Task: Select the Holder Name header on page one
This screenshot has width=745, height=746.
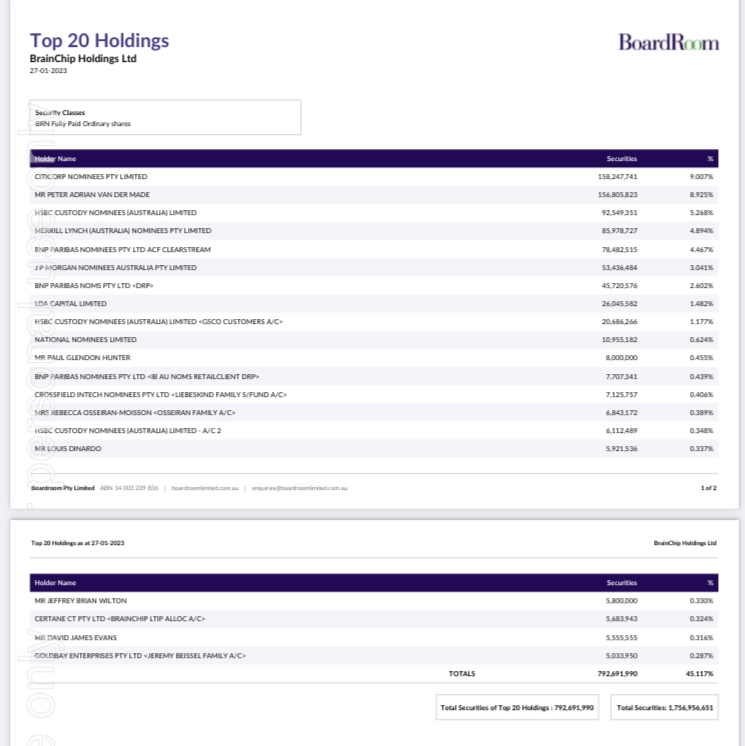Action: coord(55,158)
